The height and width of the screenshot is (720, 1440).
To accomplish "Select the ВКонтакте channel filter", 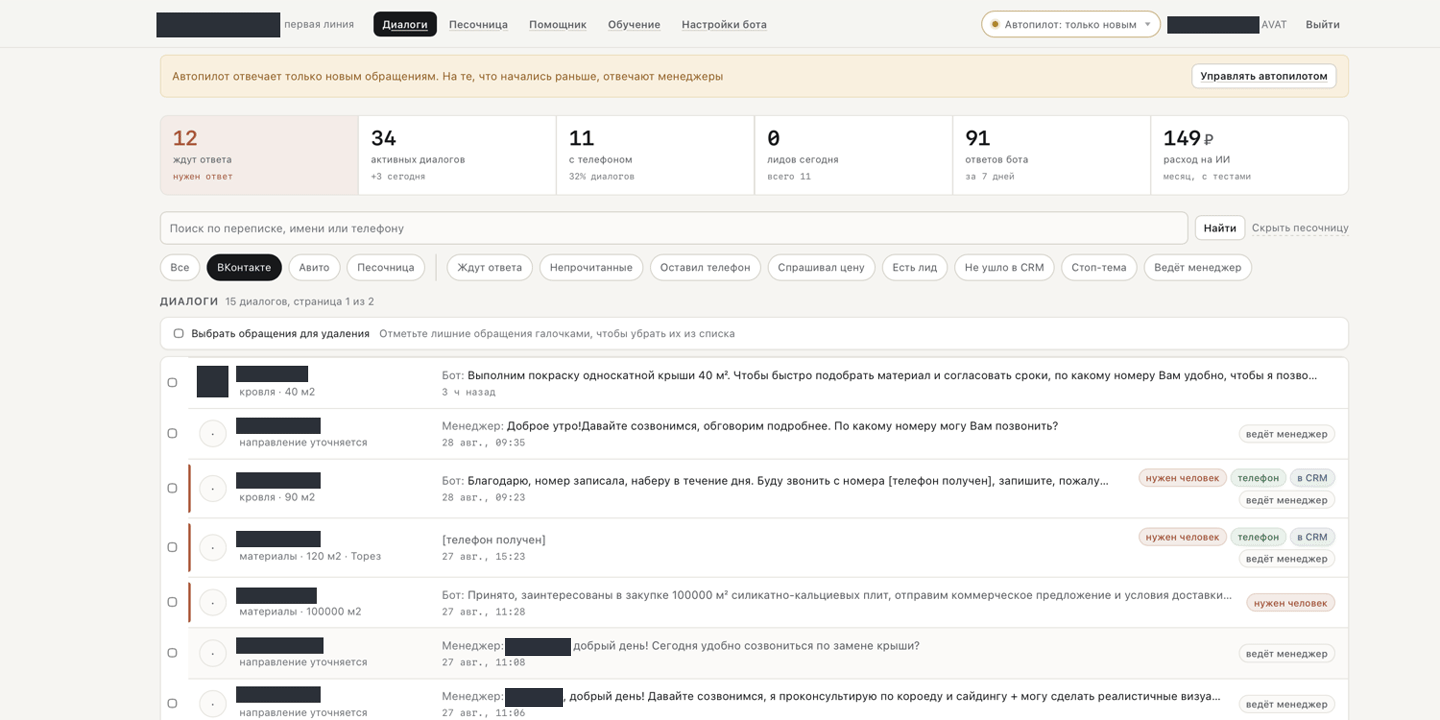I will click(x=244, y=267).
